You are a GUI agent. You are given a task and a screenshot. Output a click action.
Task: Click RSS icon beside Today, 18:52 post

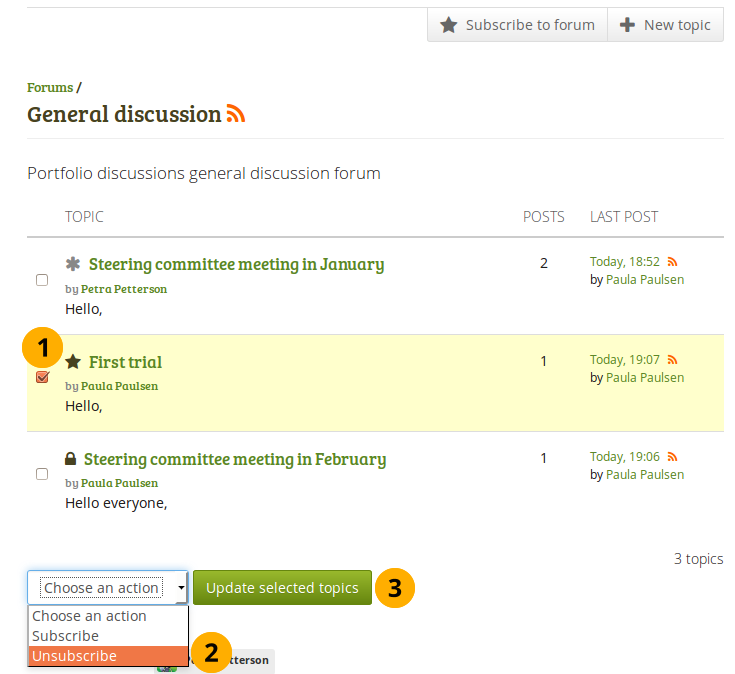673,262
